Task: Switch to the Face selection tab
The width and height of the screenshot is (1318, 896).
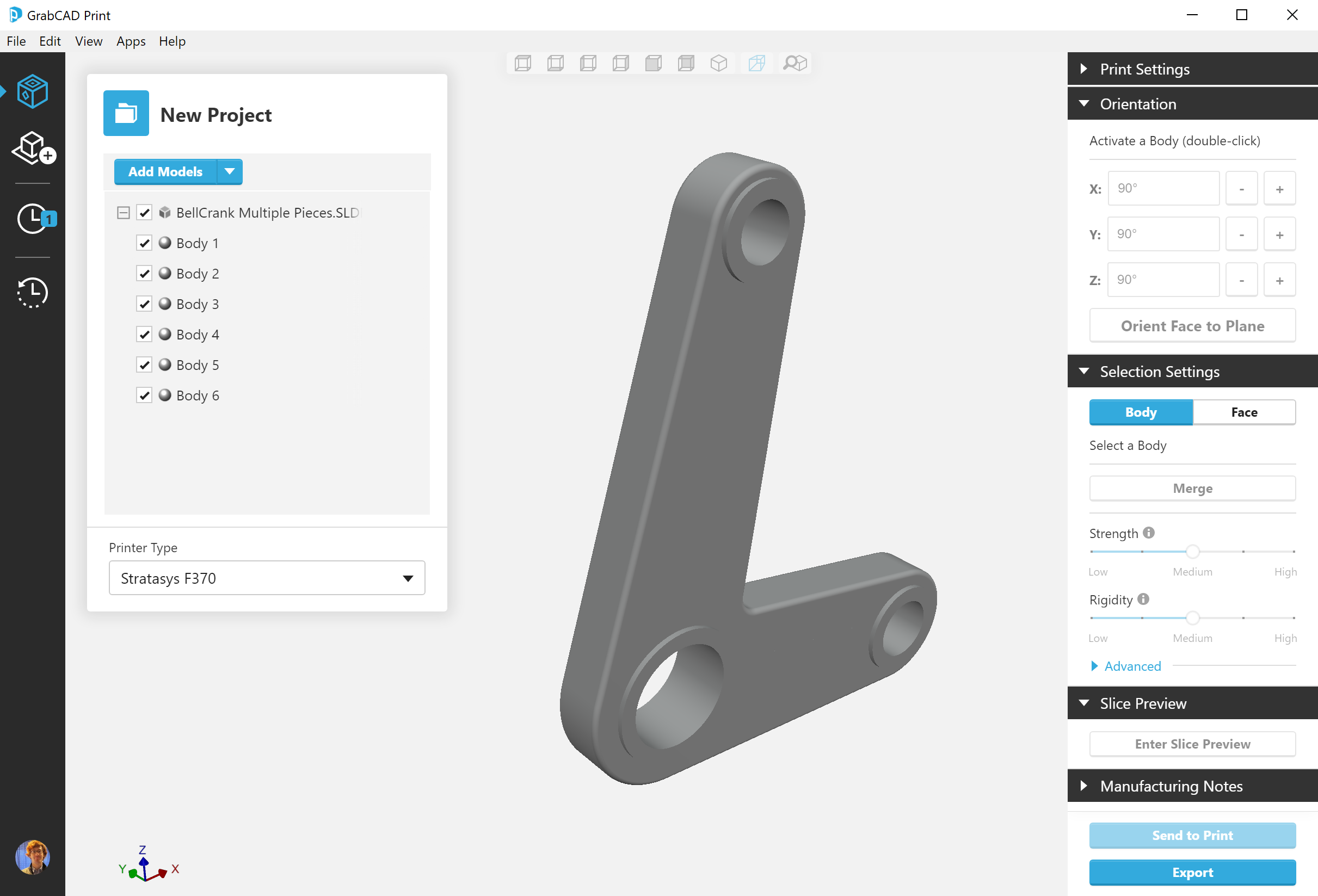Action: (1243, 412)
